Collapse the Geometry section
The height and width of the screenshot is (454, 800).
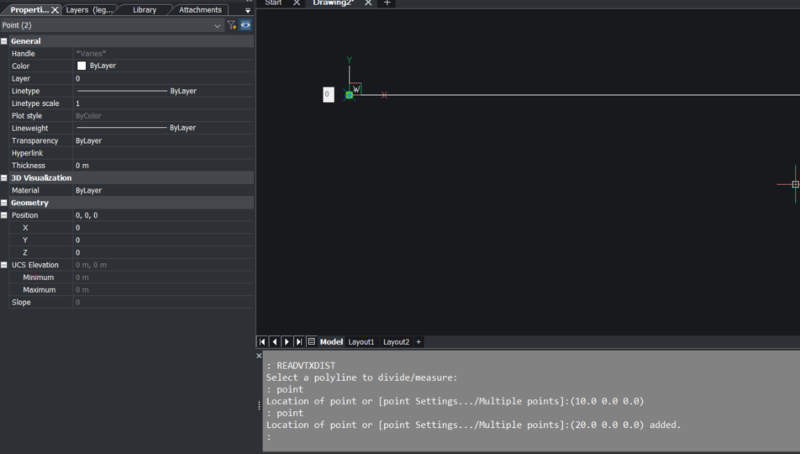pyautogui.click(x=5, y=203)
